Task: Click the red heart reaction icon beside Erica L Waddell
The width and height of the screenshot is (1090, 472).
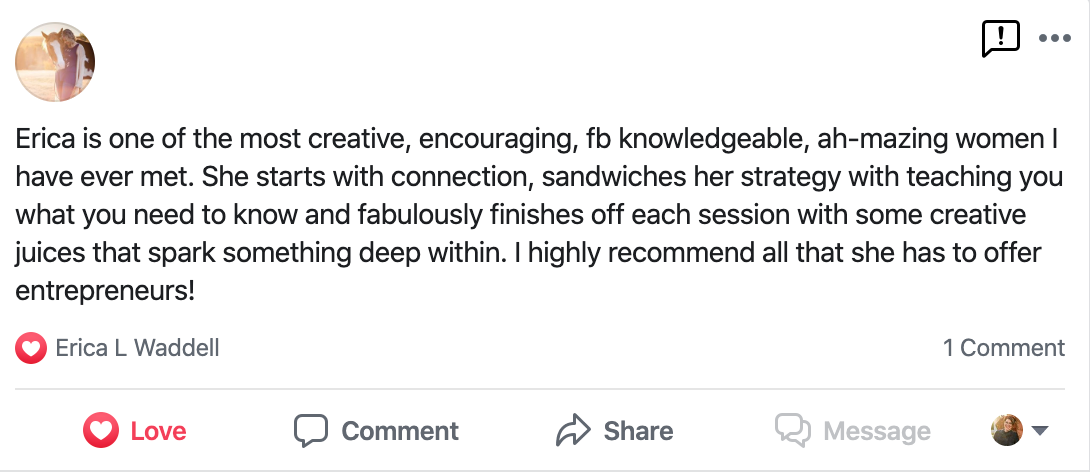Action: [31, 348]
